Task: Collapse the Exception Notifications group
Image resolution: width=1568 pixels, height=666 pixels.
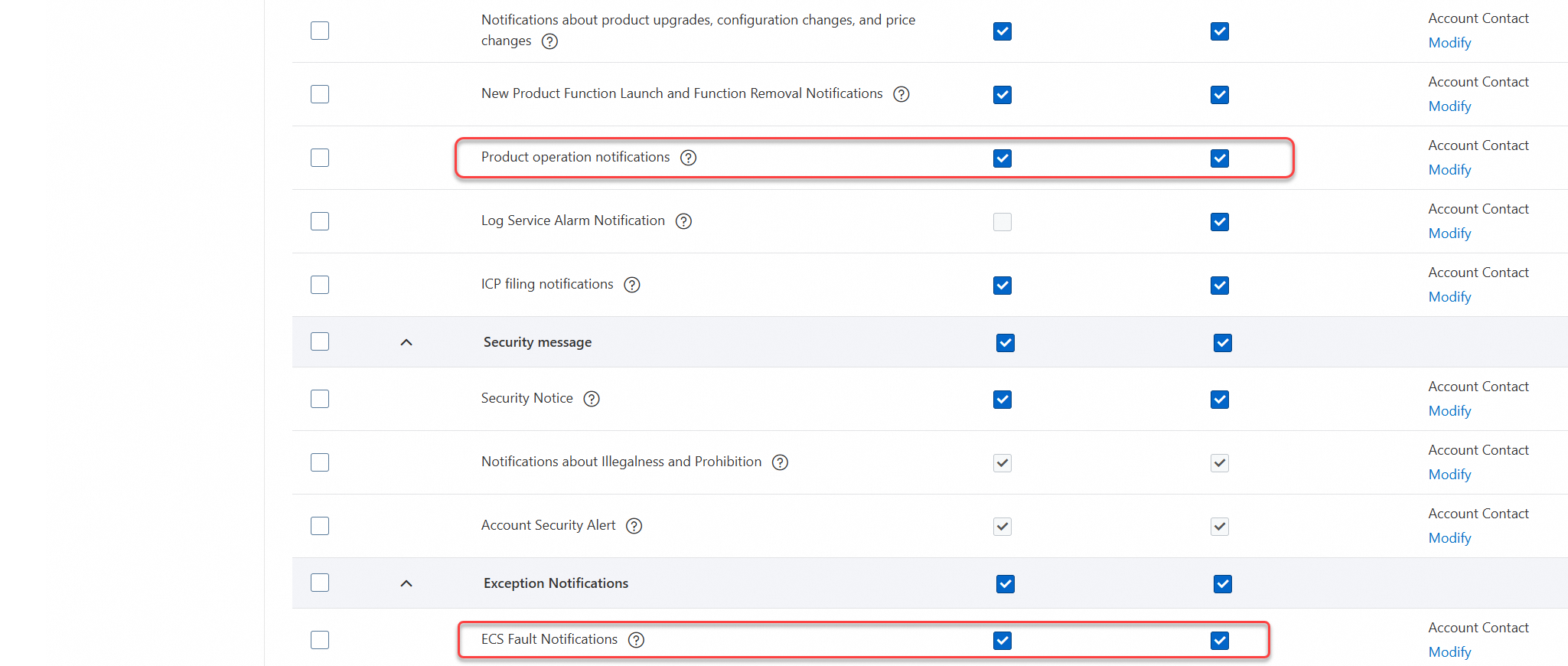Action: point(406,583)
